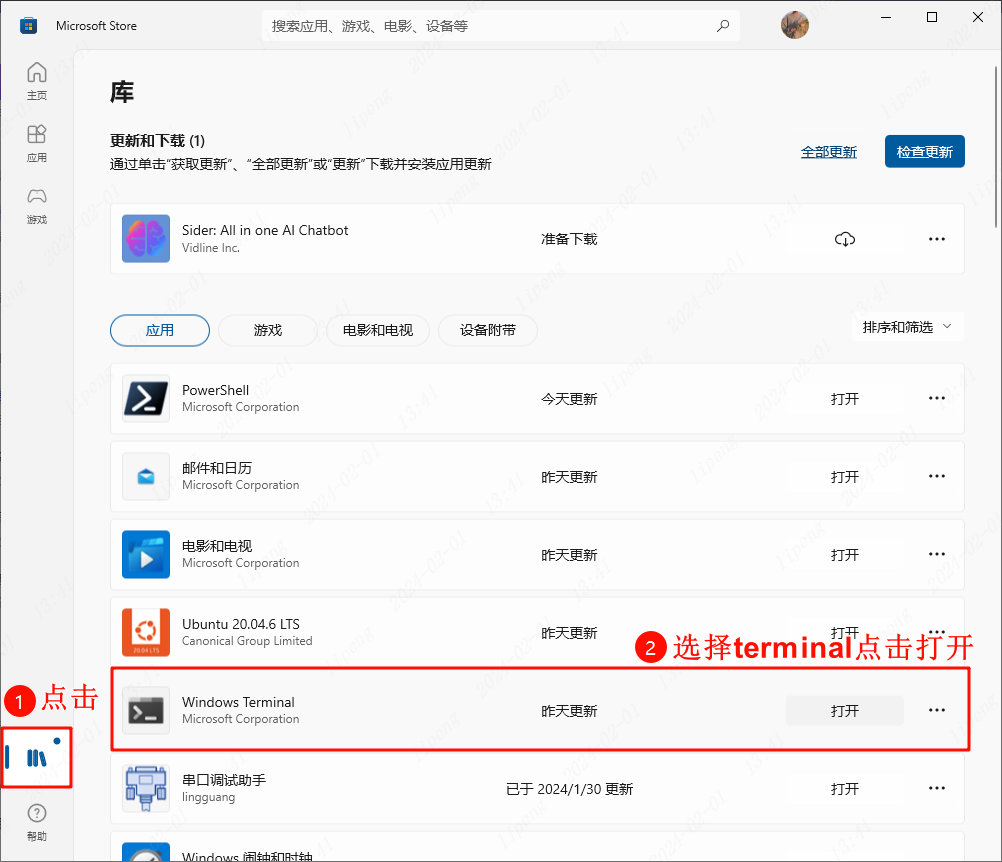
Task: Open more options for 串口调试助手
Action: [x=937, y=788]
